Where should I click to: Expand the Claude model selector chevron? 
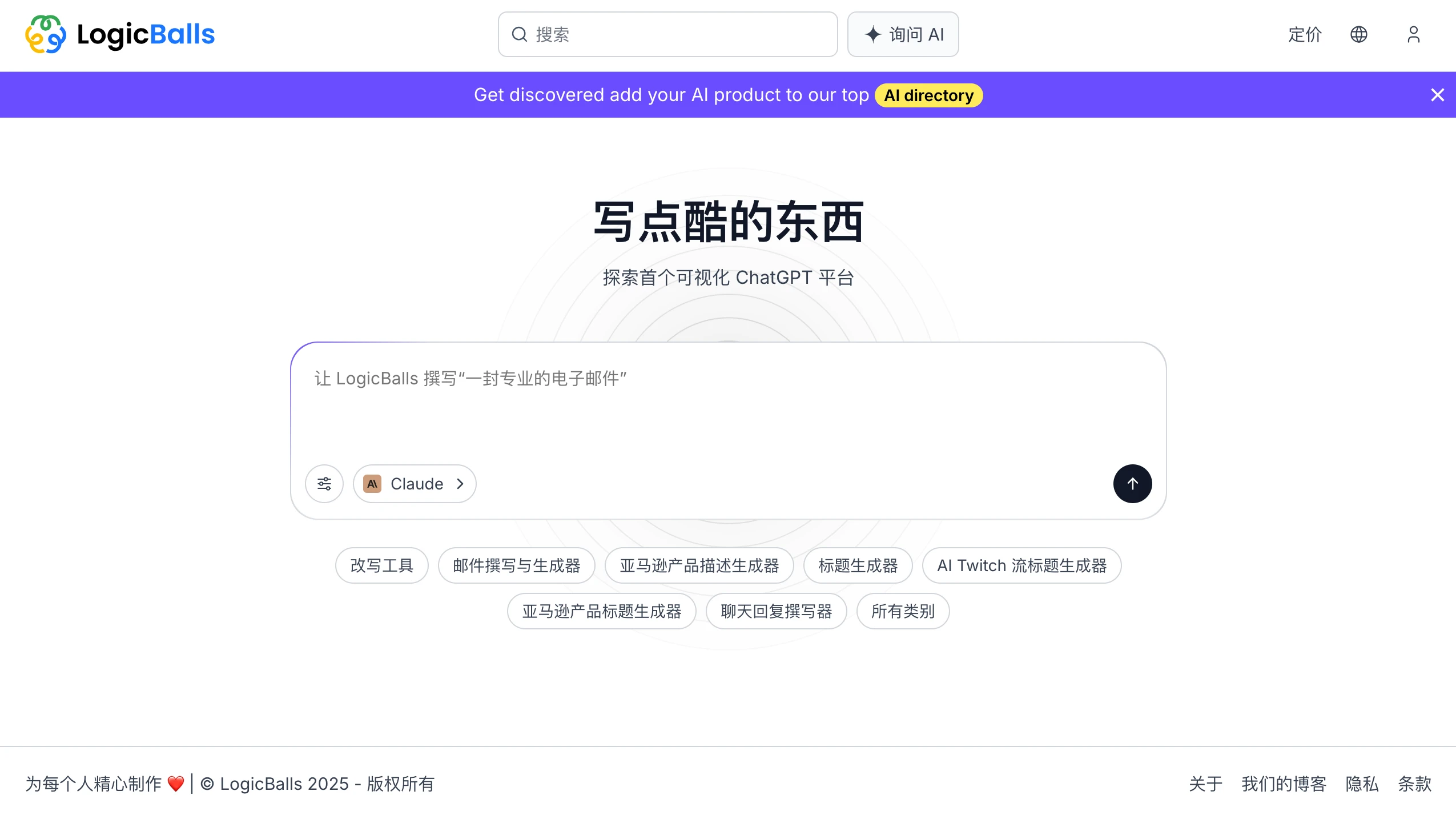coord(460,484)
